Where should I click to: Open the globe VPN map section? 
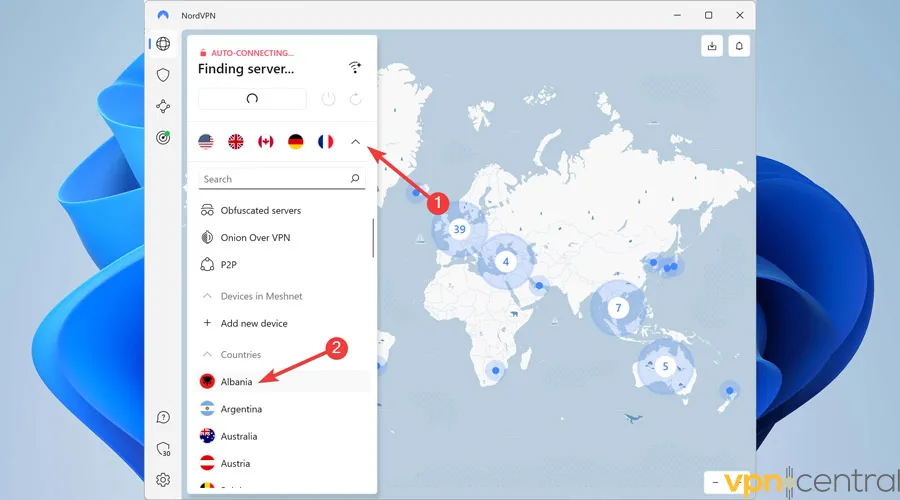163,44
